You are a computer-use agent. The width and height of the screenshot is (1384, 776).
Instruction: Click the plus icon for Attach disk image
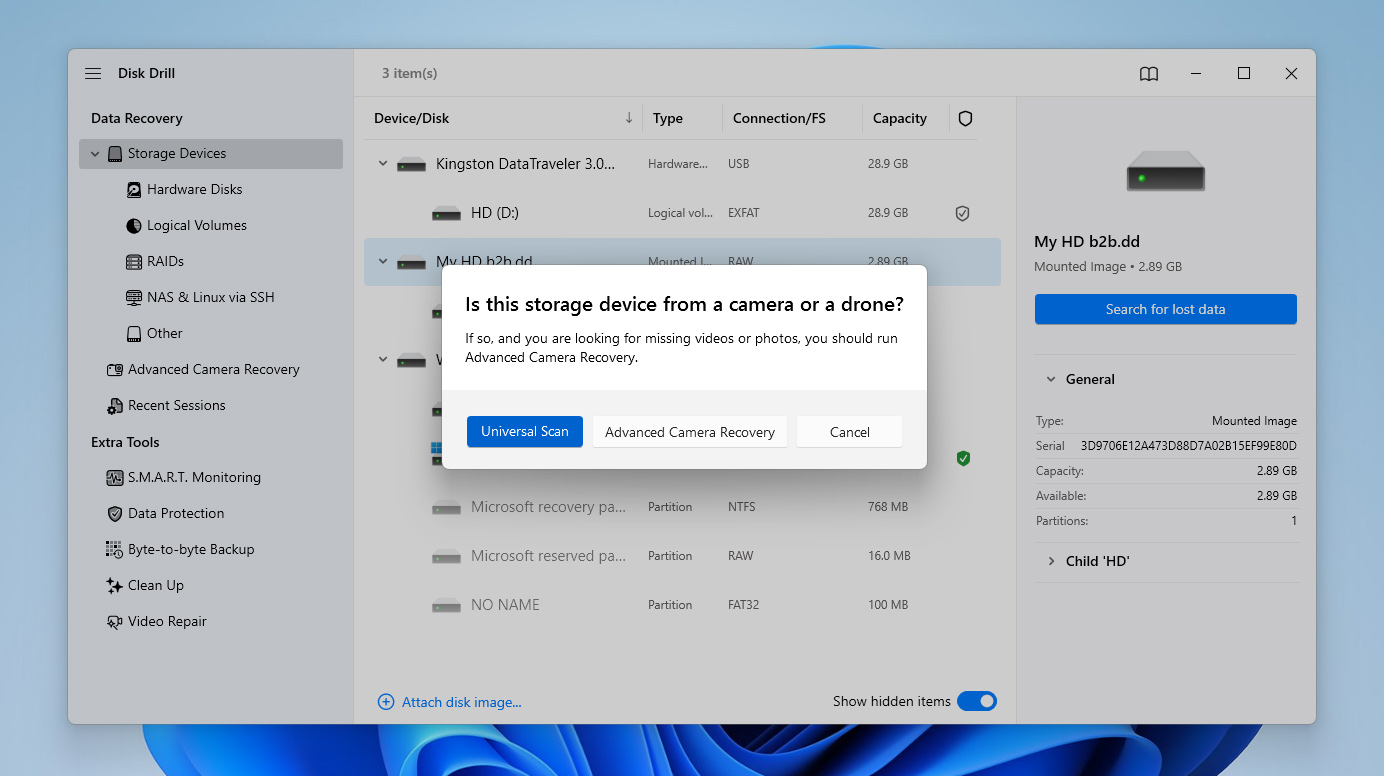[386, 702]
